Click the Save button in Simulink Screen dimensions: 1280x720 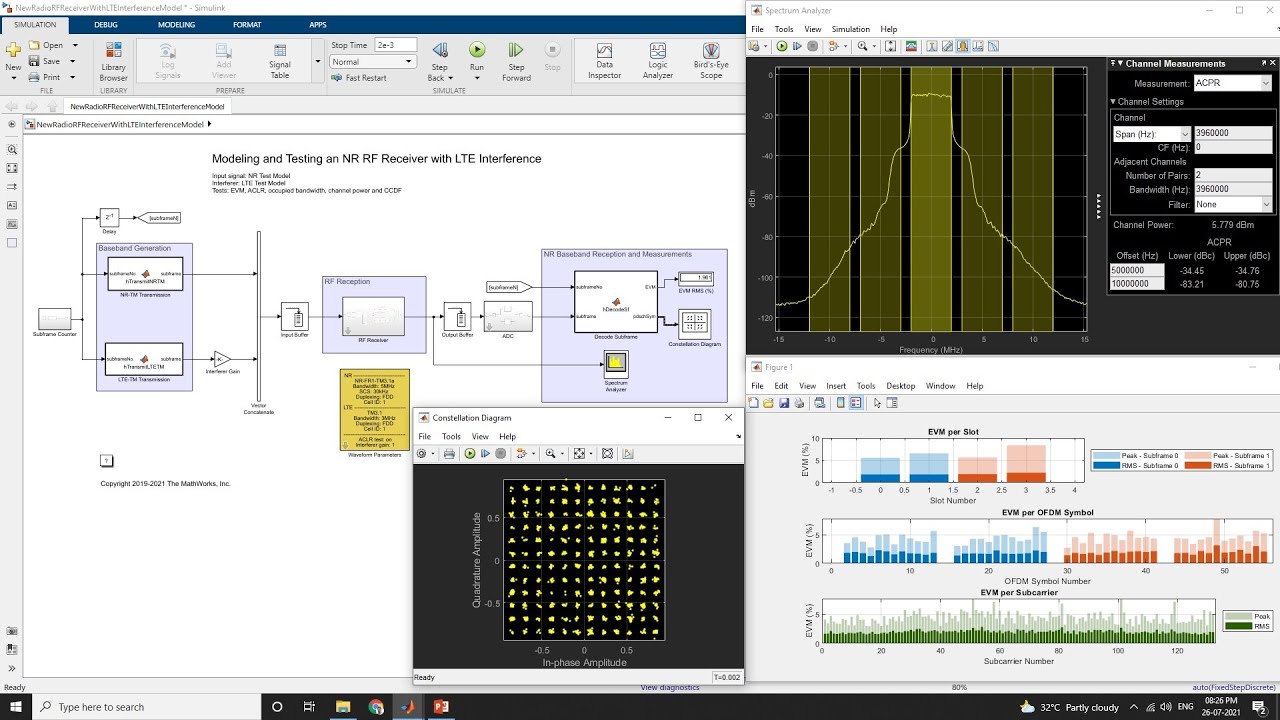[46, 61]
